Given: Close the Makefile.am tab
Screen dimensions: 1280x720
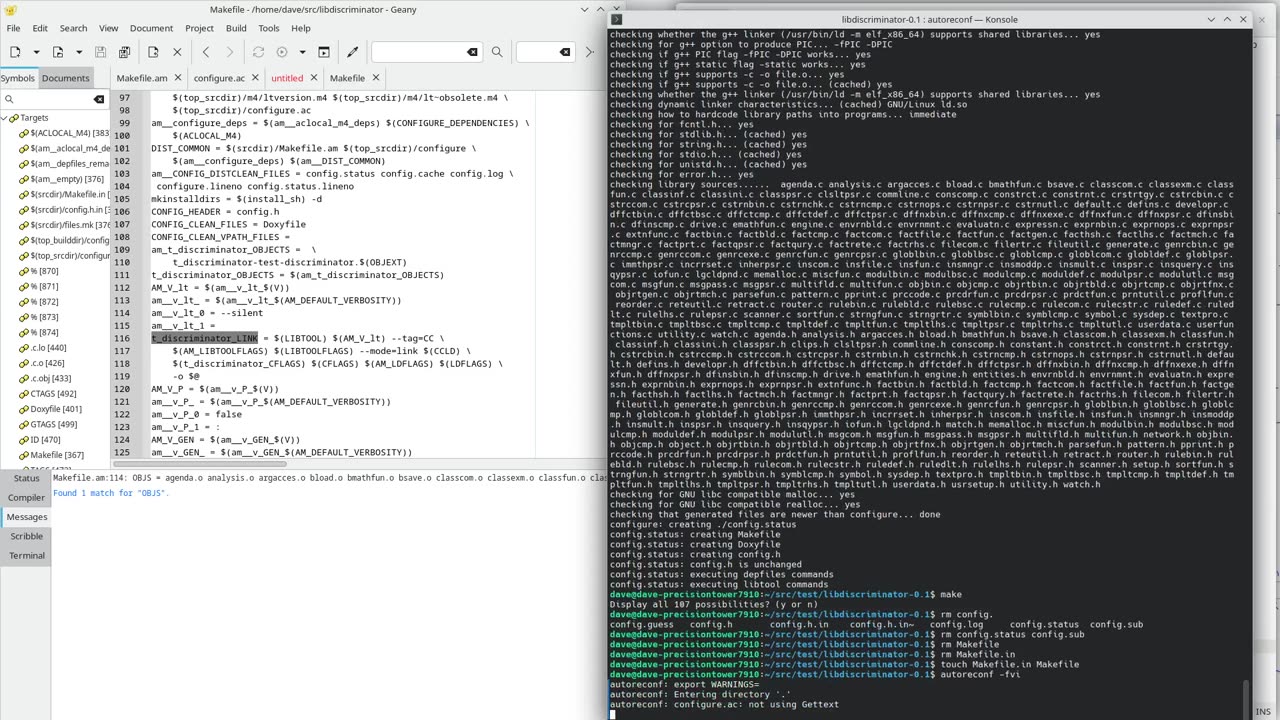Looking at the screenshot, I should 178,78.
